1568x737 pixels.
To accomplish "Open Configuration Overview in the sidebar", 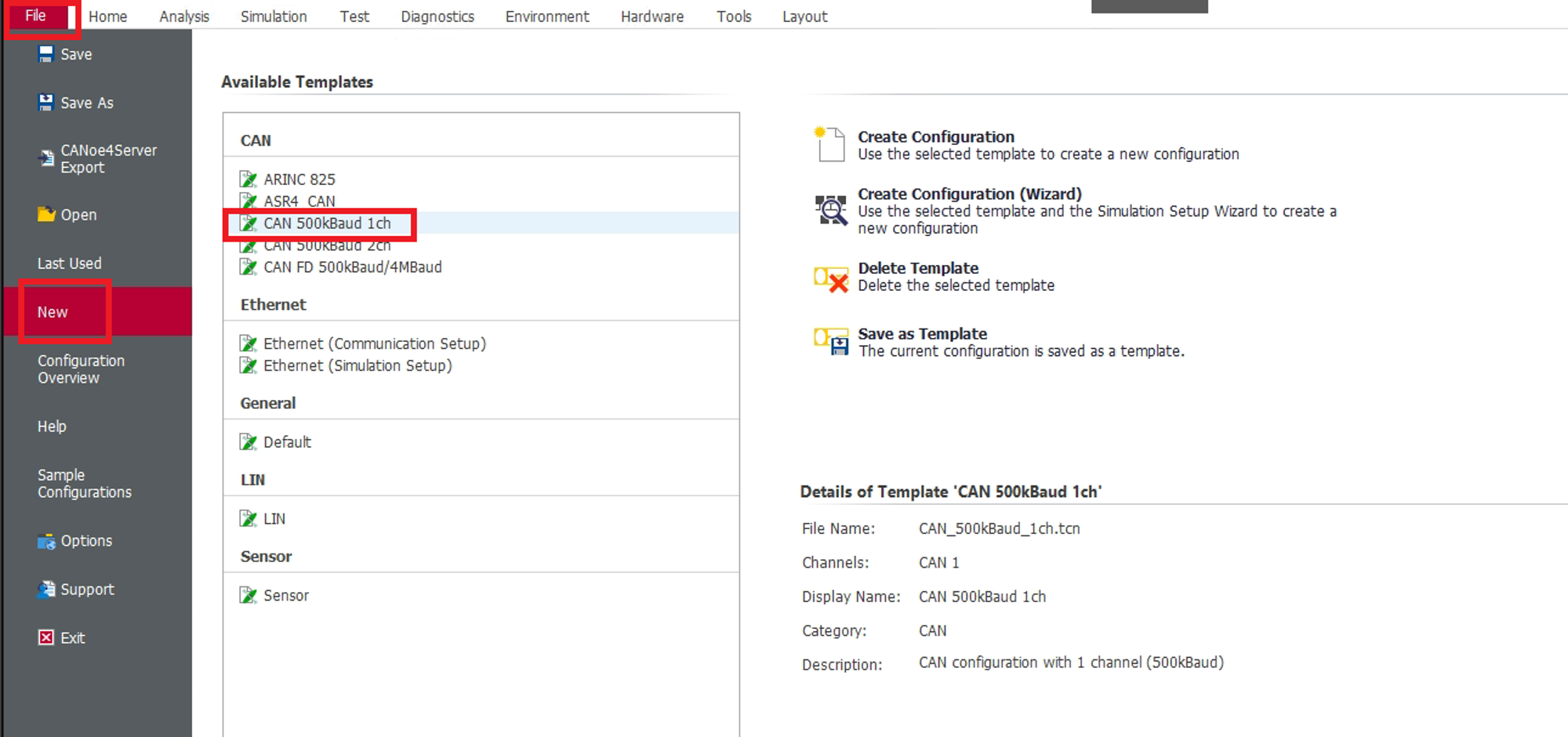I will tap(82, 369).
